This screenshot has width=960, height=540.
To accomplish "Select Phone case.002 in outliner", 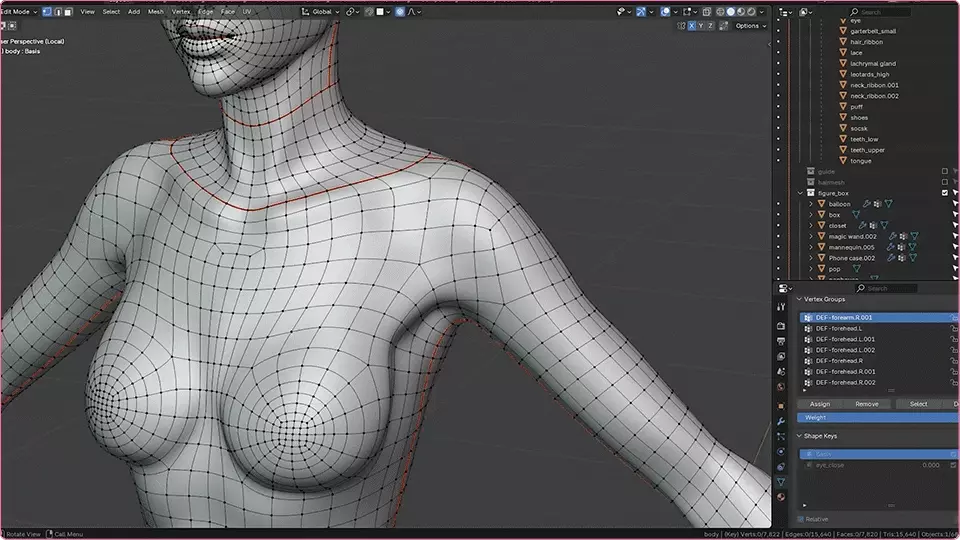I will pos(852,258).
